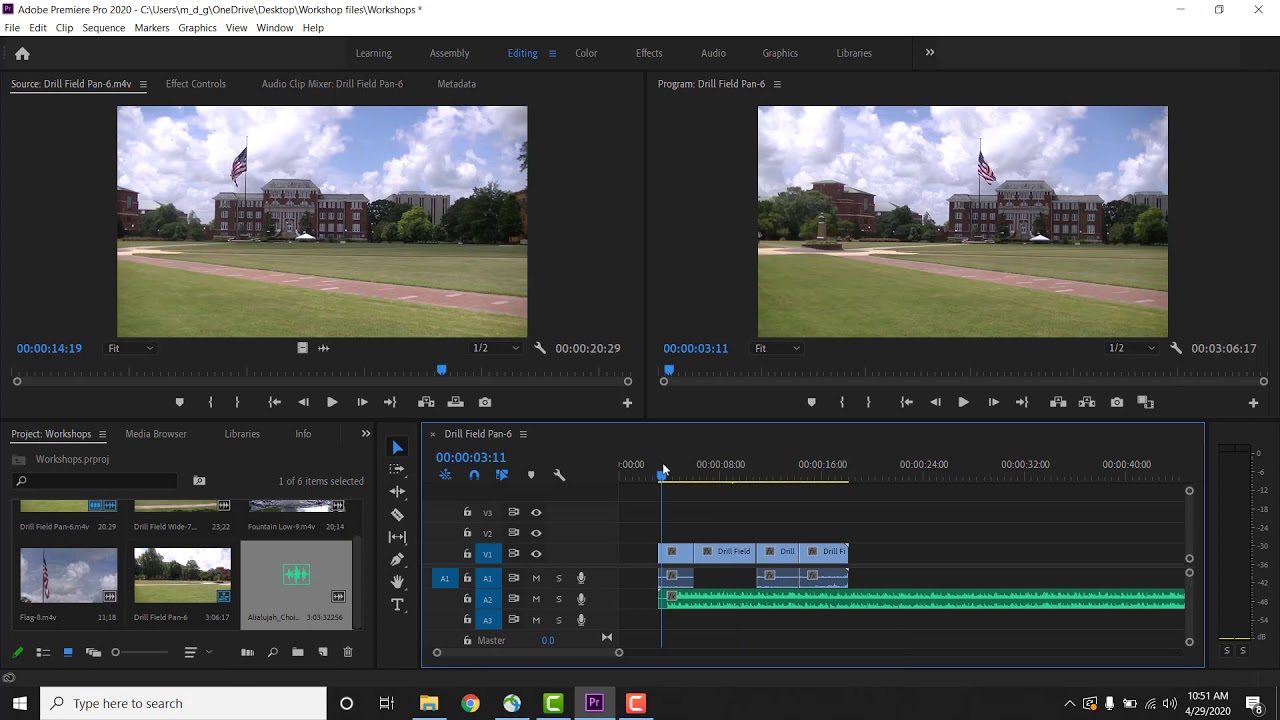The width and height of the screenshot is (1280, 720).
Task: Select the Razor tool in the tools panel
Action: click(397, 515)
